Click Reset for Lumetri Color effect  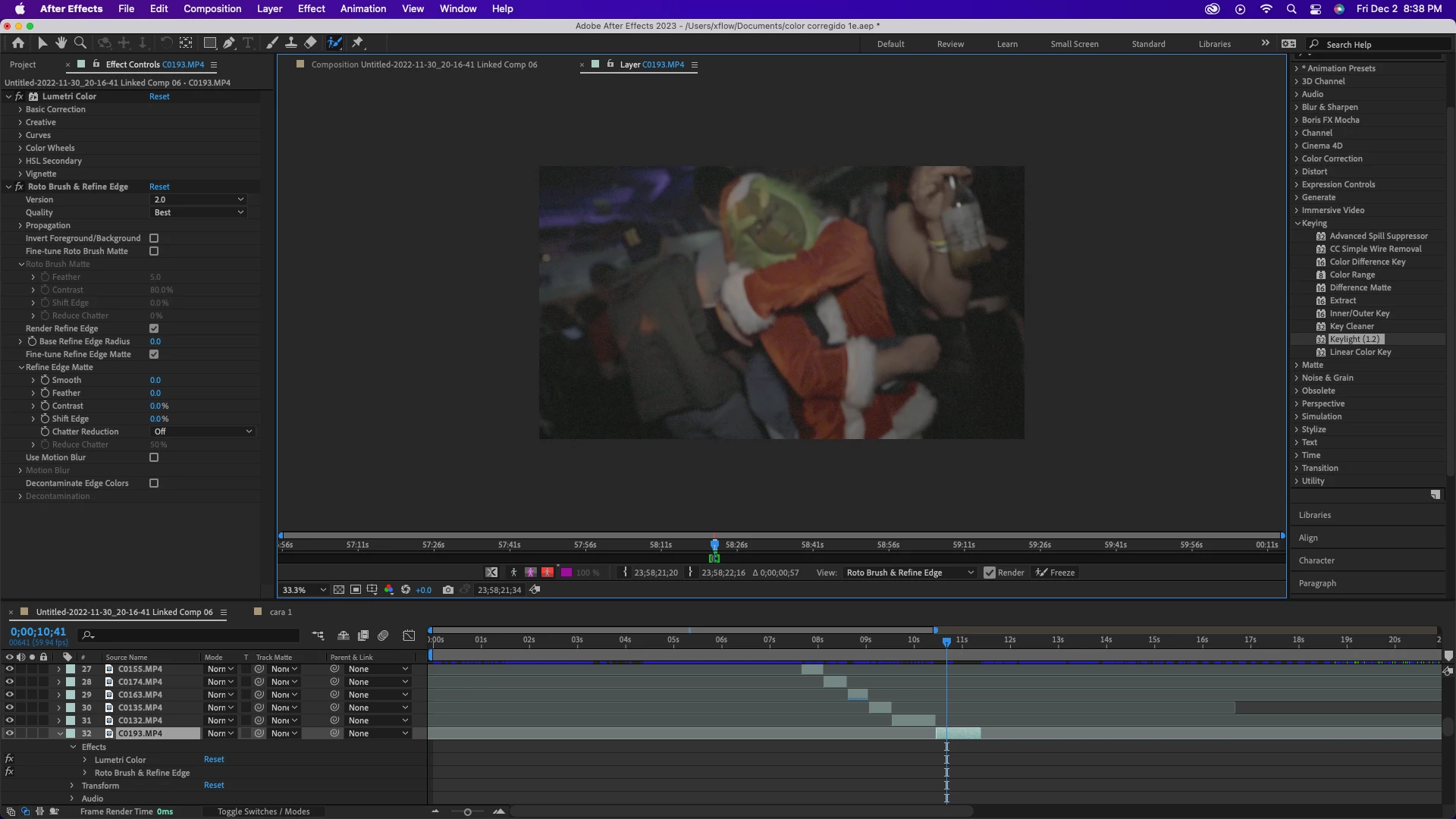tap(159, 96)
